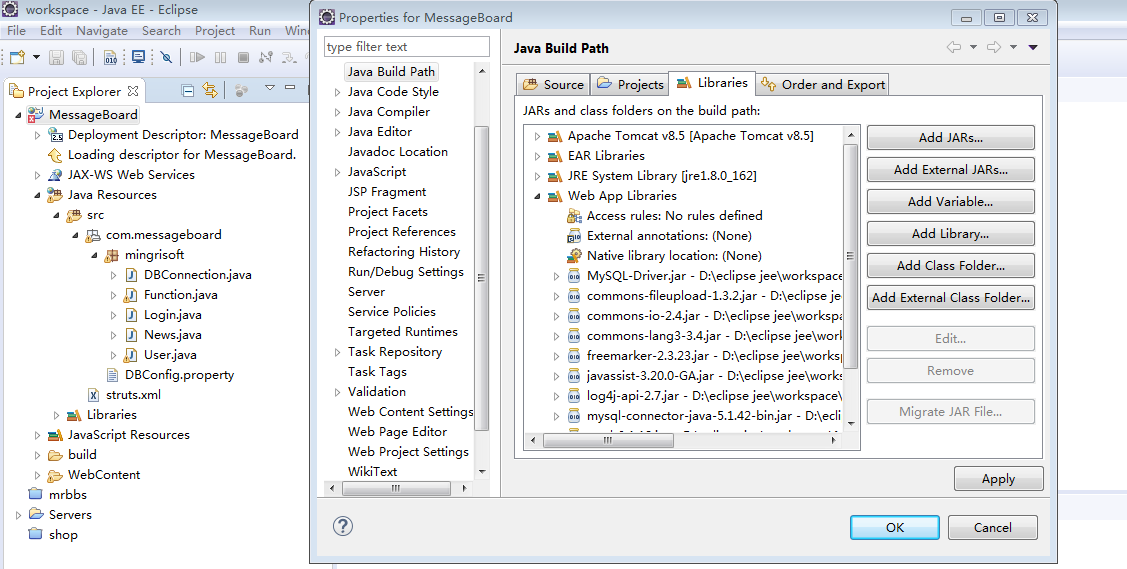
Task: Click the help question mark icon
Action: 343,526
